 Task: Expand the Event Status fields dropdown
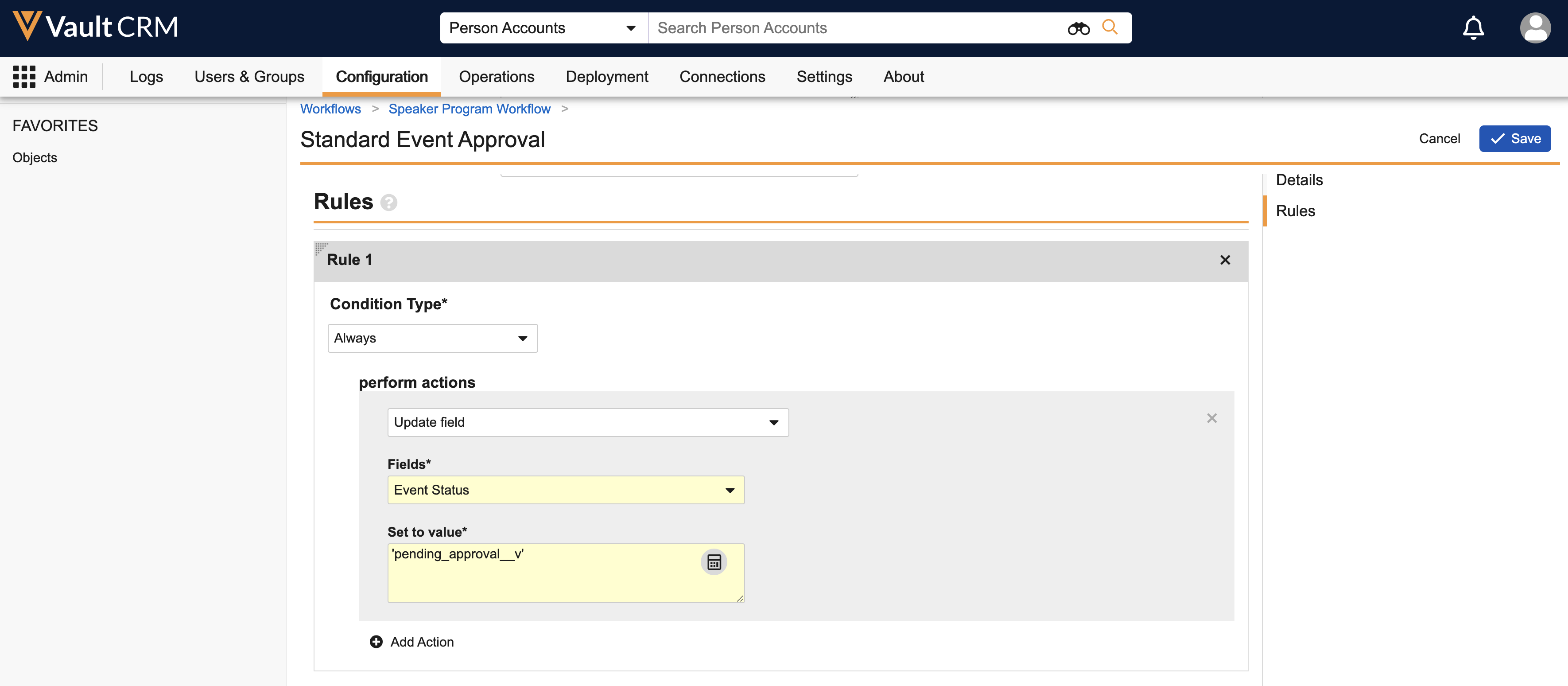coord(566,490)
